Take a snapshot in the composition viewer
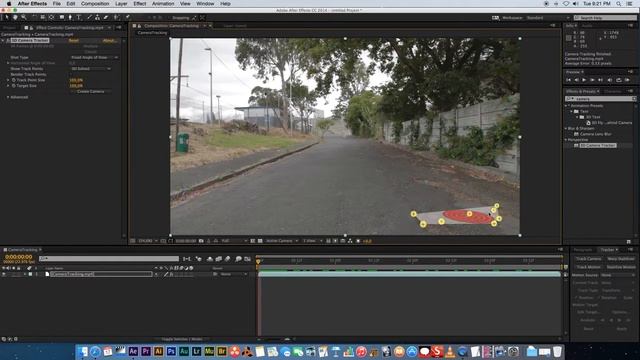This screenshot has height=360, width=640. [x=201, y=241]
